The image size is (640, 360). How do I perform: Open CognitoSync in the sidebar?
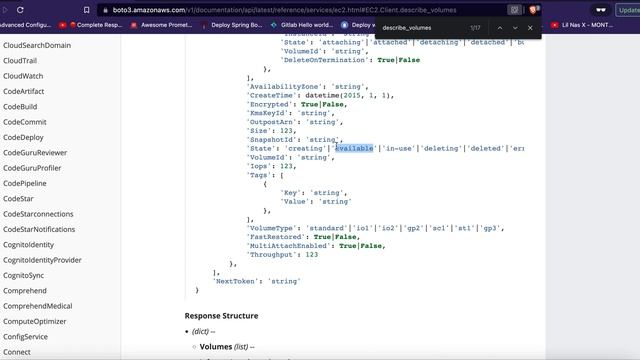click(23, 276)
